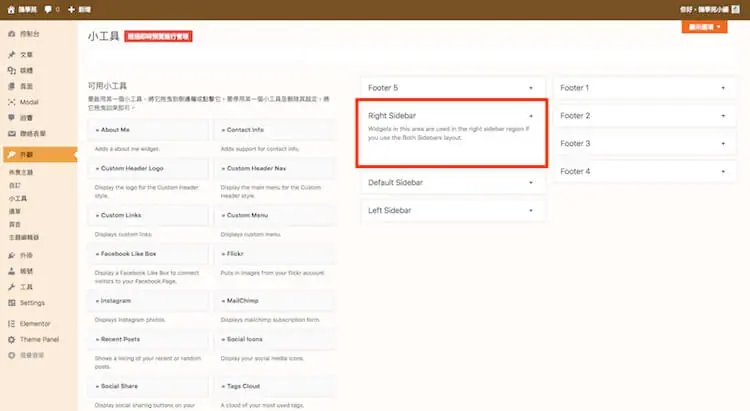Expand the Recent Posts widget
The image size is (750, 411).
click(148, 339)
